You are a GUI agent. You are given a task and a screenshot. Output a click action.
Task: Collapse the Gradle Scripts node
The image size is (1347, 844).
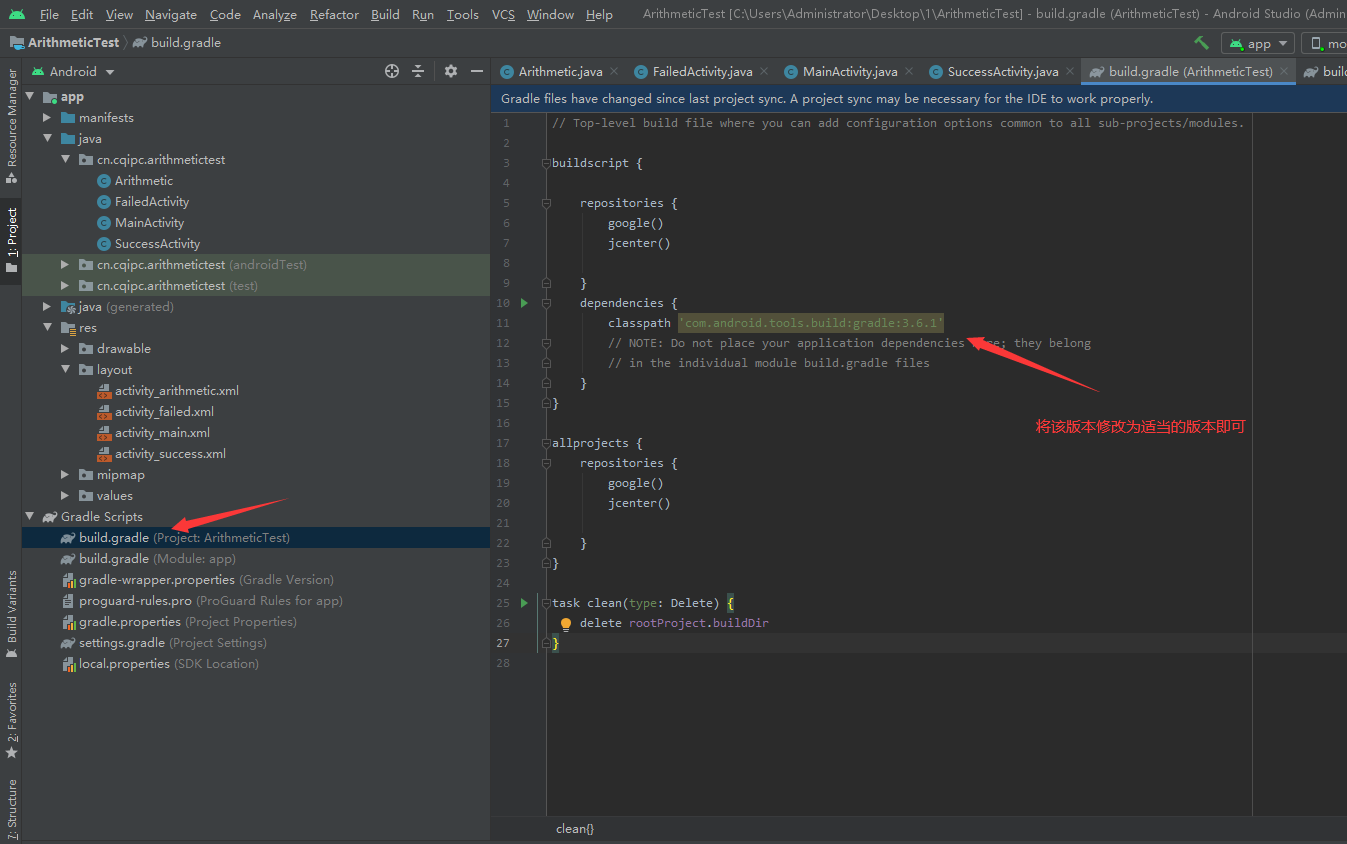coord(29,516)
